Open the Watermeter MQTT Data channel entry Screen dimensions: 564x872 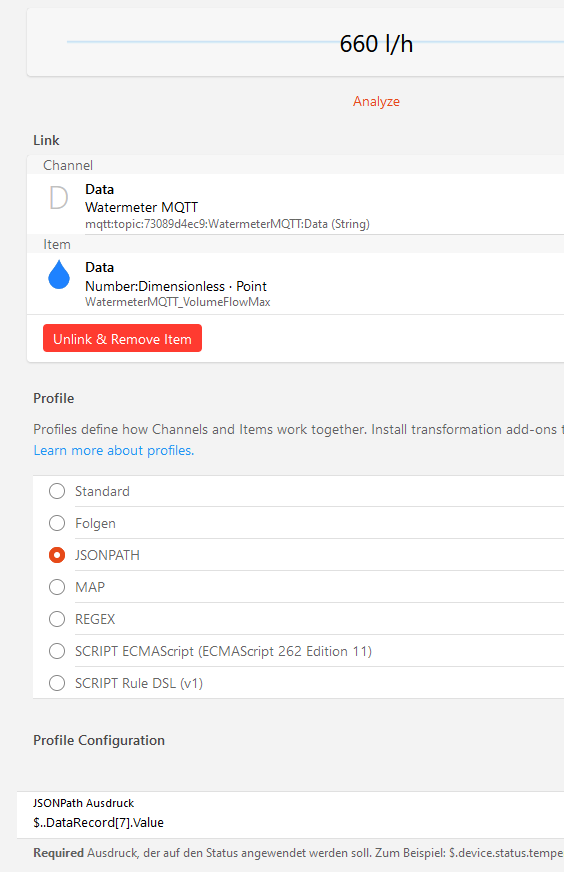tap(295, 204)
